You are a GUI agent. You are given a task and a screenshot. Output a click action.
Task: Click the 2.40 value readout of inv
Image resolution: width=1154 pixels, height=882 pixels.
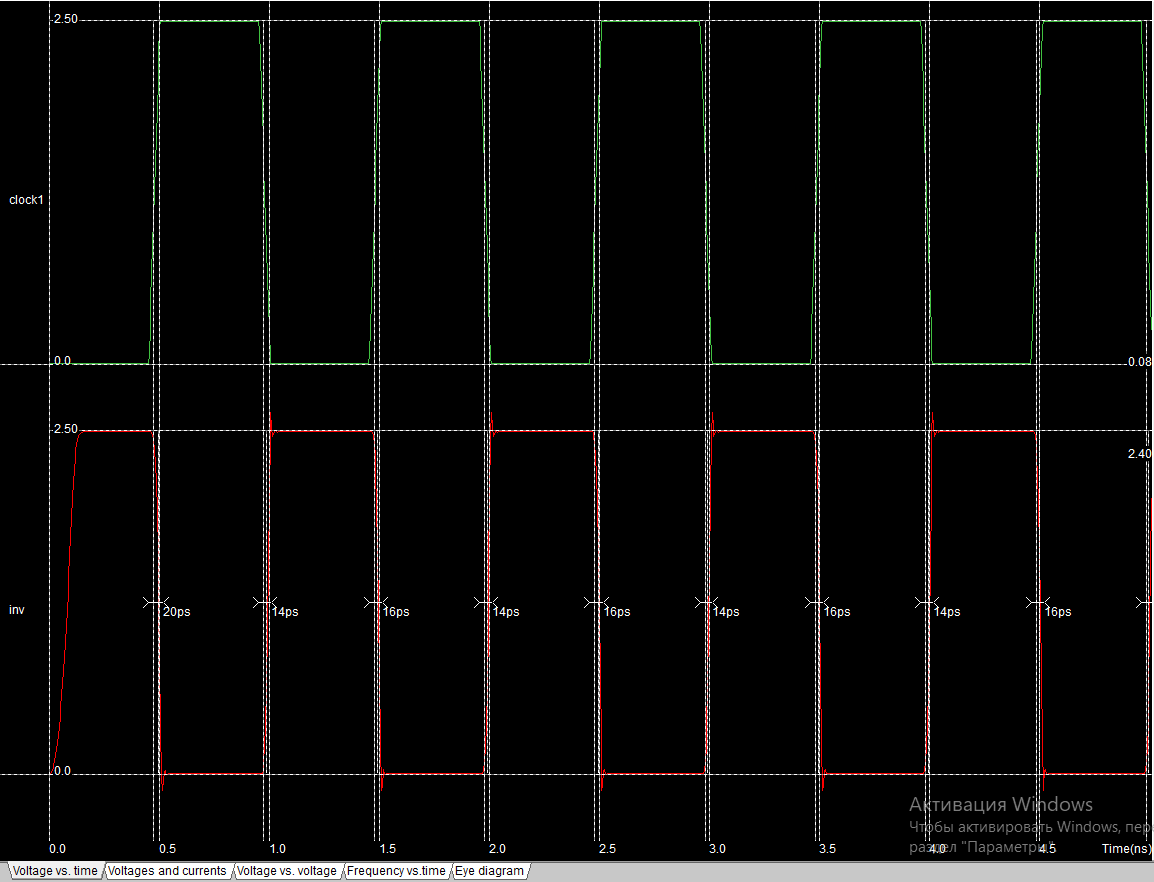[1139, 454]
